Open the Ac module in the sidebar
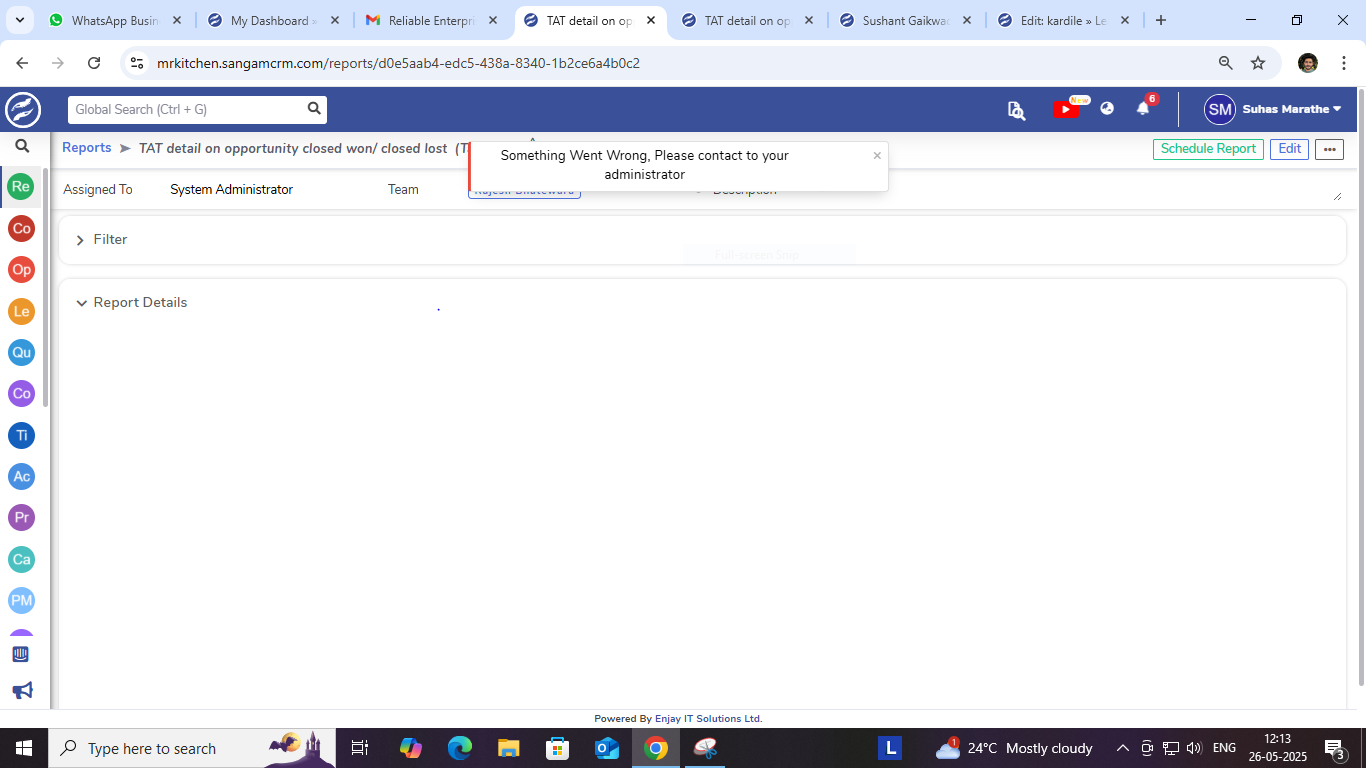 (21, 477)
